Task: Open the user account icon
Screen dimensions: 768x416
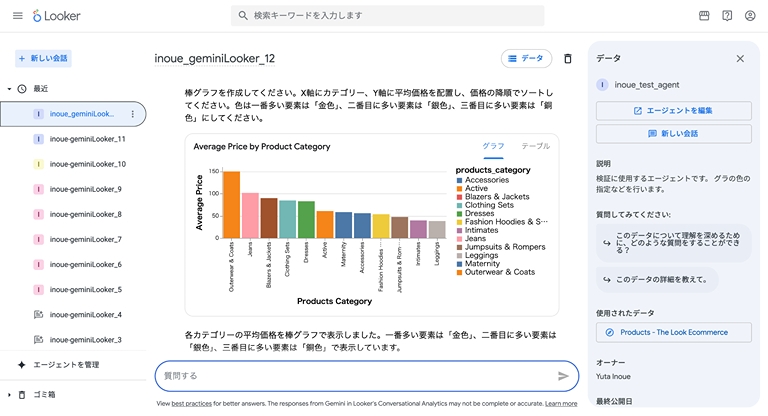Action: coord(750,16)
